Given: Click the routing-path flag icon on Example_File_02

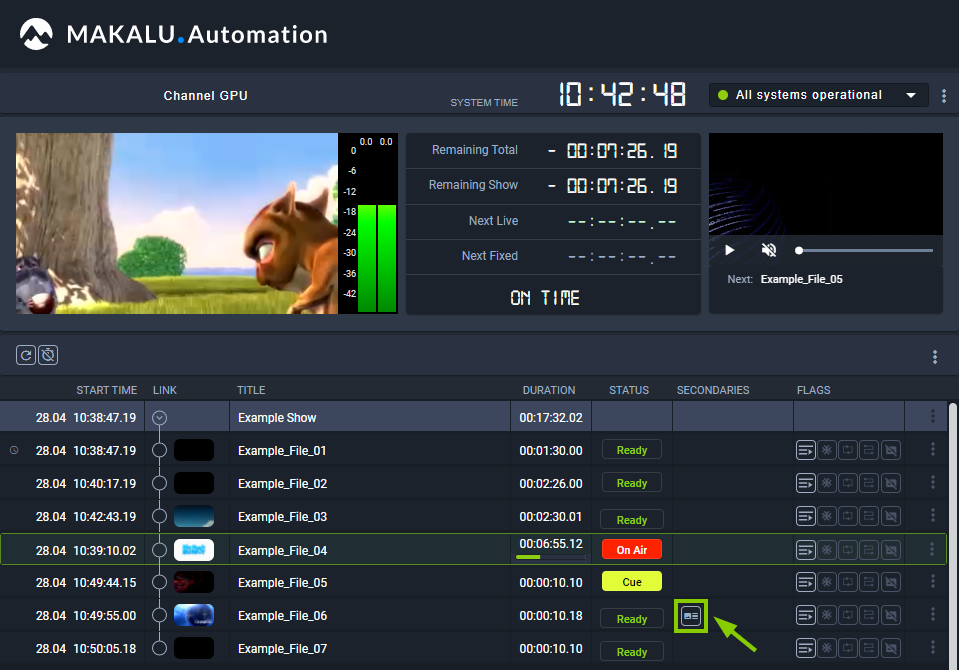Looking at the screenshot, I should (x=869, y=483).
